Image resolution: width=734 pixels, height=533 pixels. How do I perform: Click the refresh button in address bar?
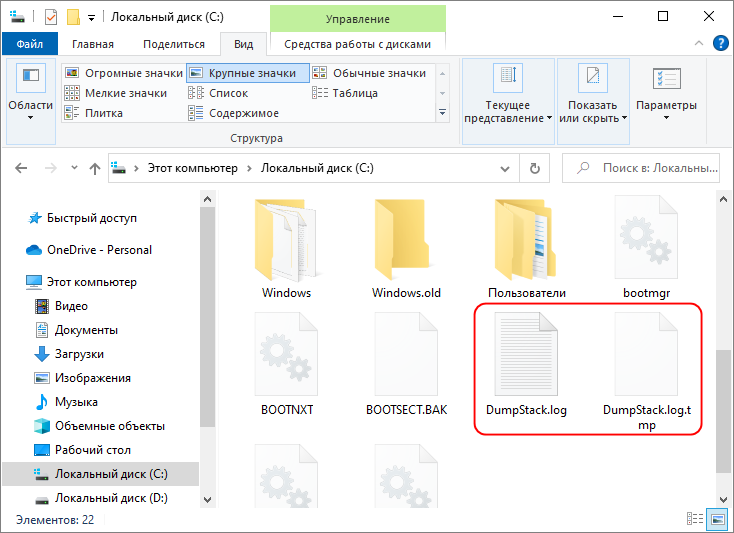click(x=535, y=168)
